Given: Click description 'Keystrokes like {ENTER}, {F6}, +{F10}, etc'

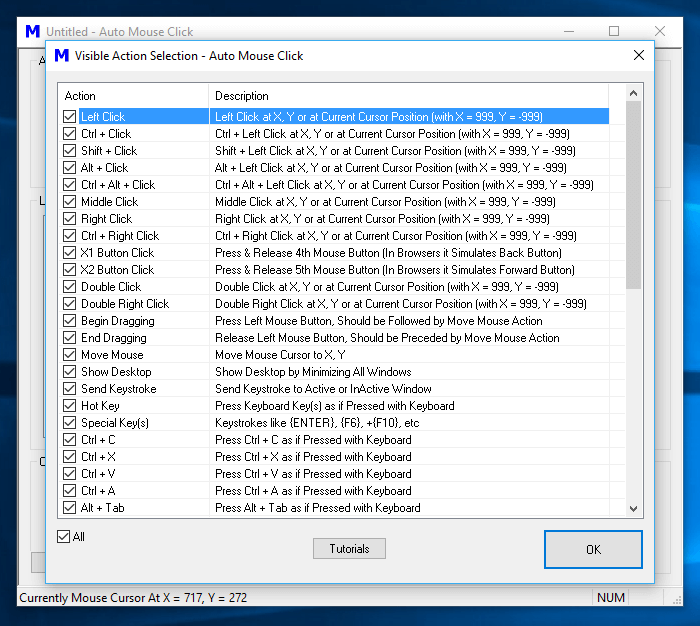Looking at the screenshot, I should pyautogui.click(x=317, y=423).
